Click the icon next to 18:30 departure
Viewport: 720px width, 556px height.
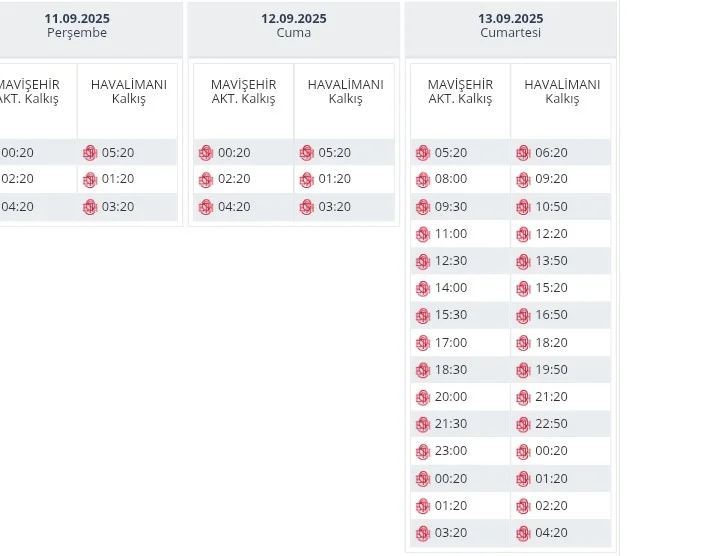[x=423, y=370]
